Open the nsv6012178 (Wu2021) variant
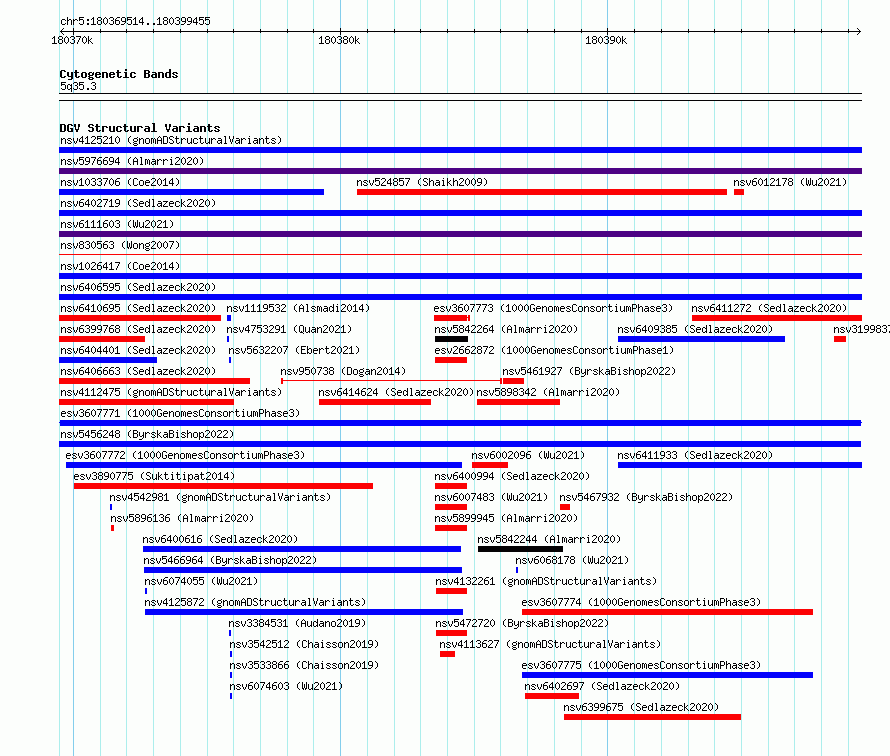Viewport: 890px width, 756px height. pos(790,182)
